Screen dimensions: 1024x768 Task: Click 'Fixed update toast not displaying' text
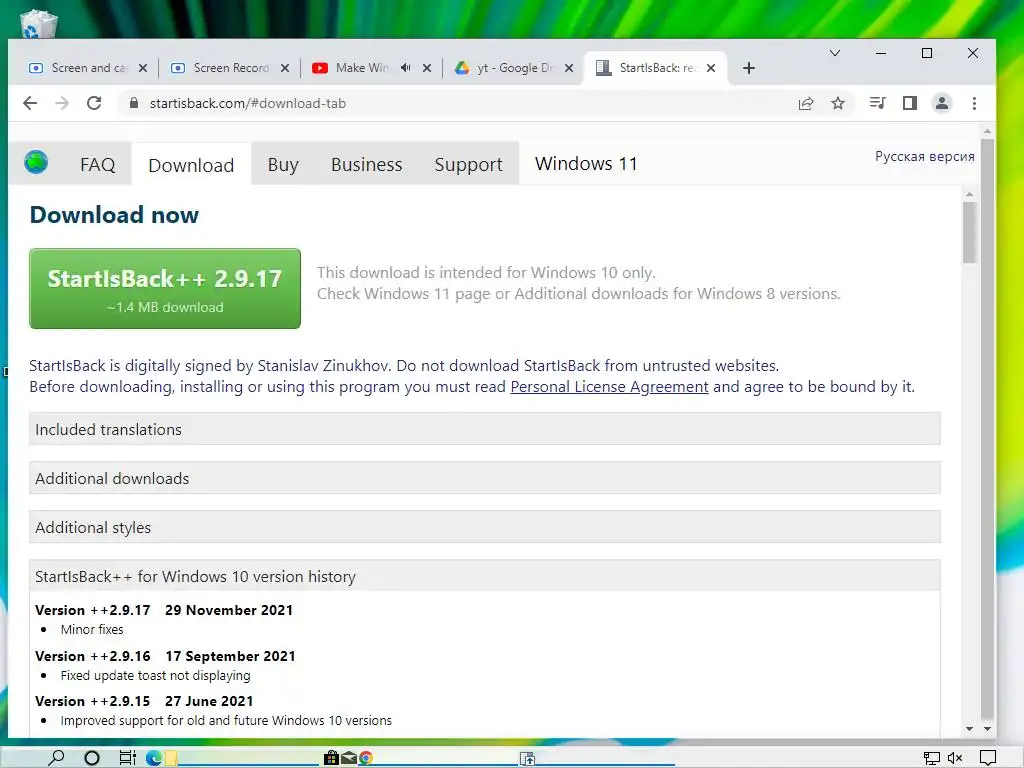coord(155,675)
